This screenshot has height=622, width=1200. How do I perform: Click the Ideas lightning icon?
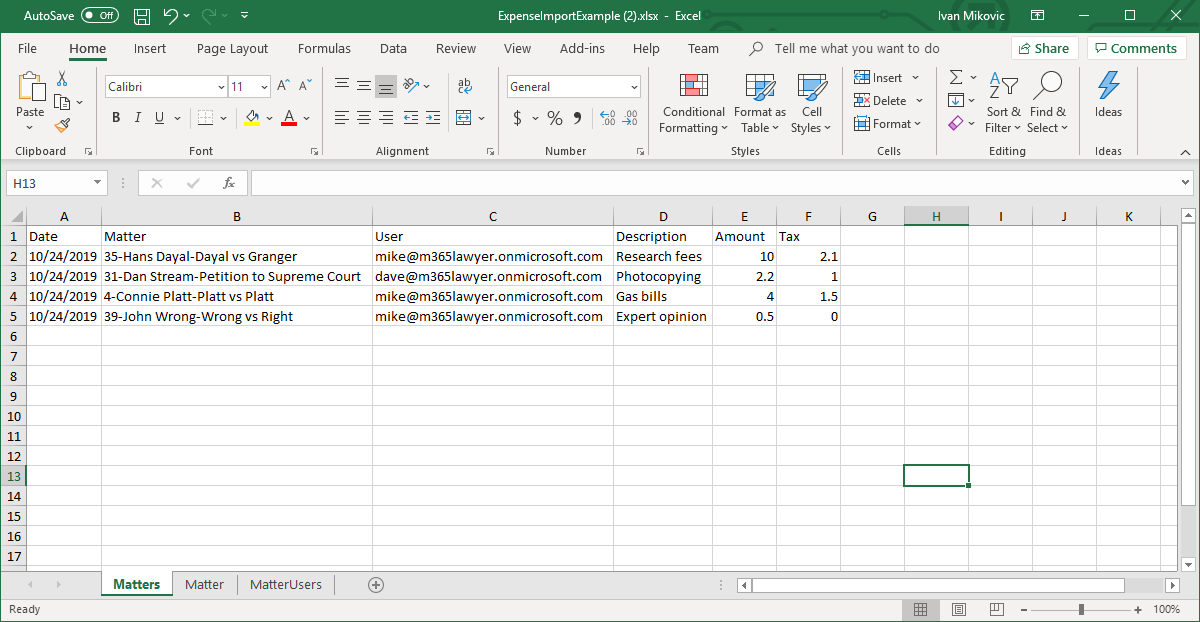tap(1108, 96)
